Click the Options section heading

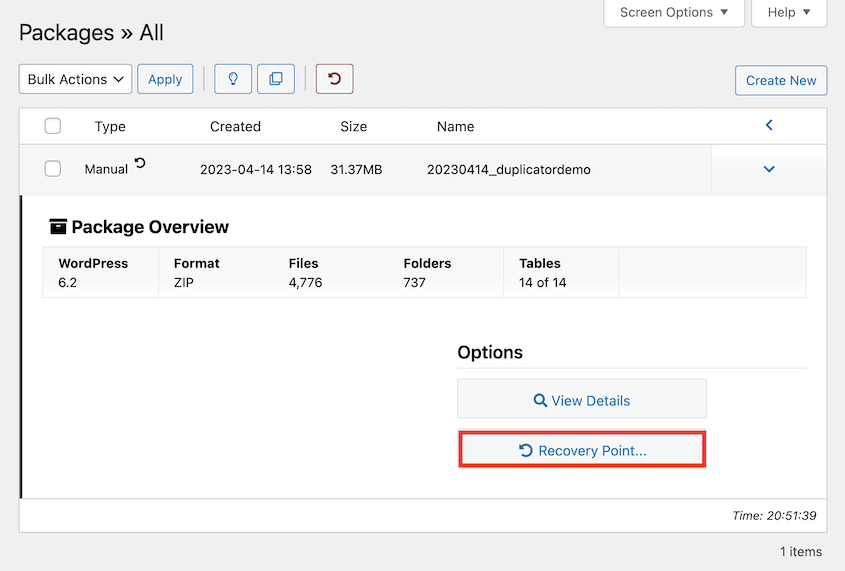click(490, 352)
